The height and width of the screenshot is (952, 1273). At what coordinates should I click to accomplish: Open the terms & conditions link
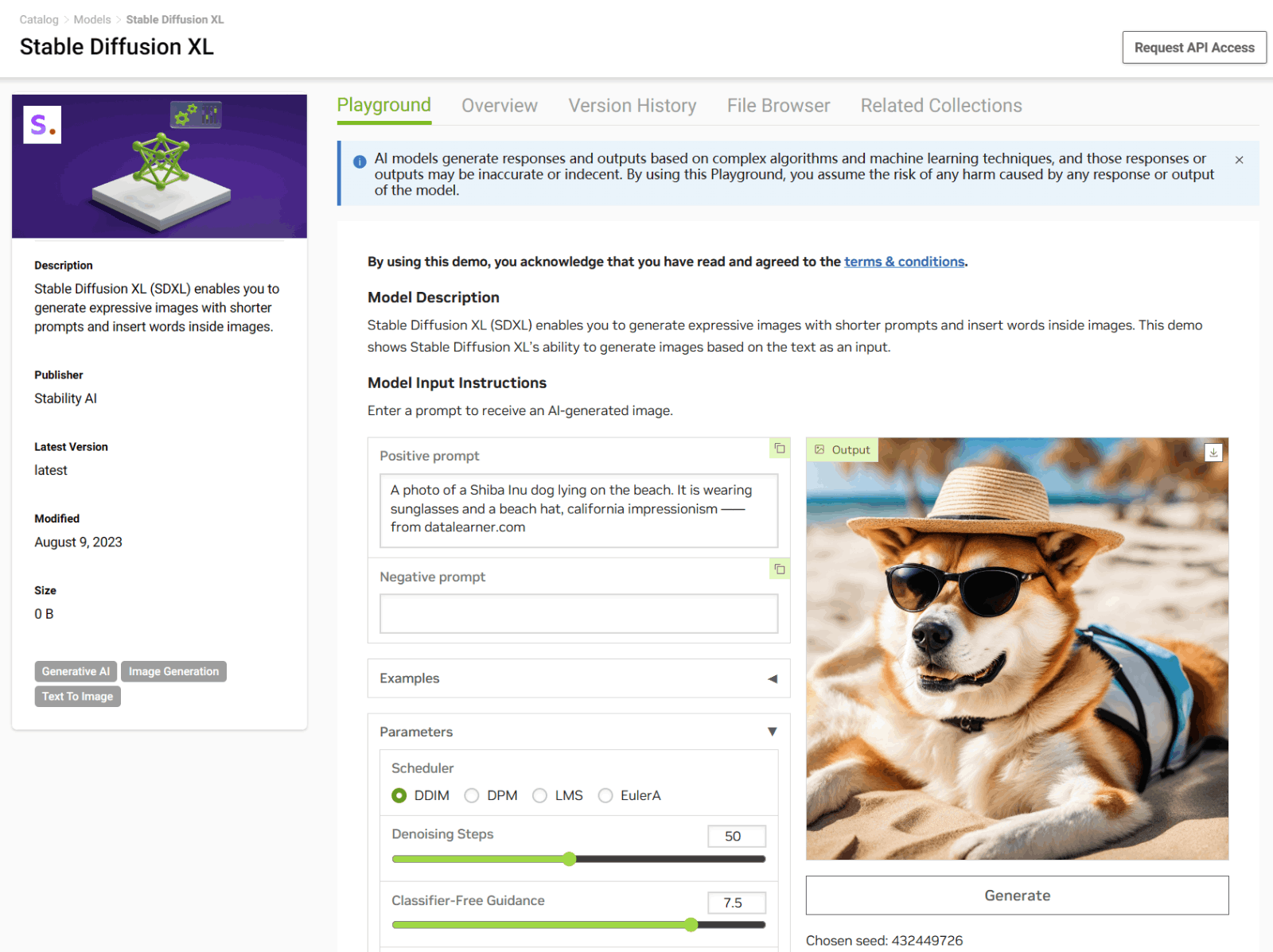click(904, 262)
